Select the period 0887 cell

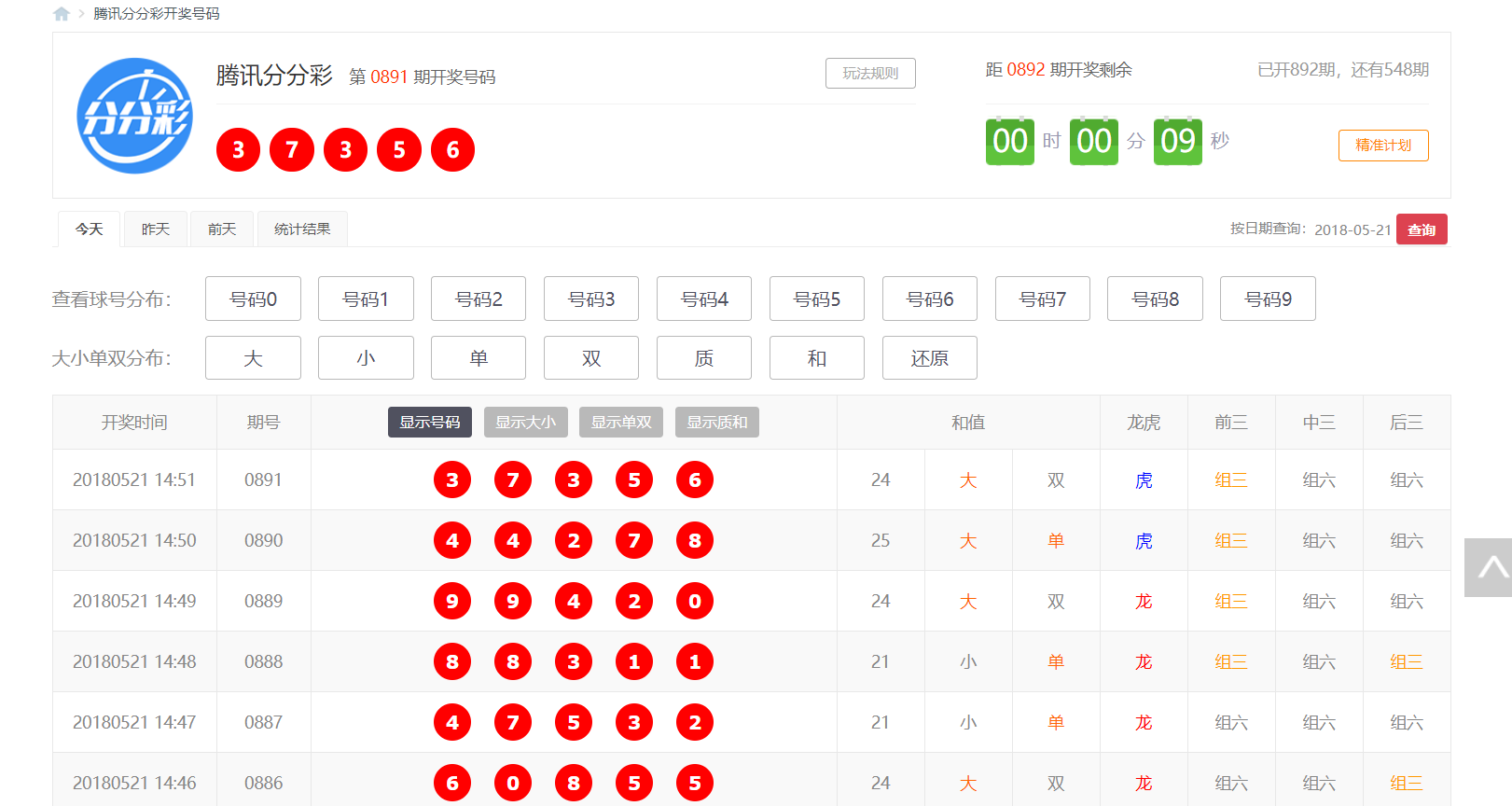pos(264,722)
